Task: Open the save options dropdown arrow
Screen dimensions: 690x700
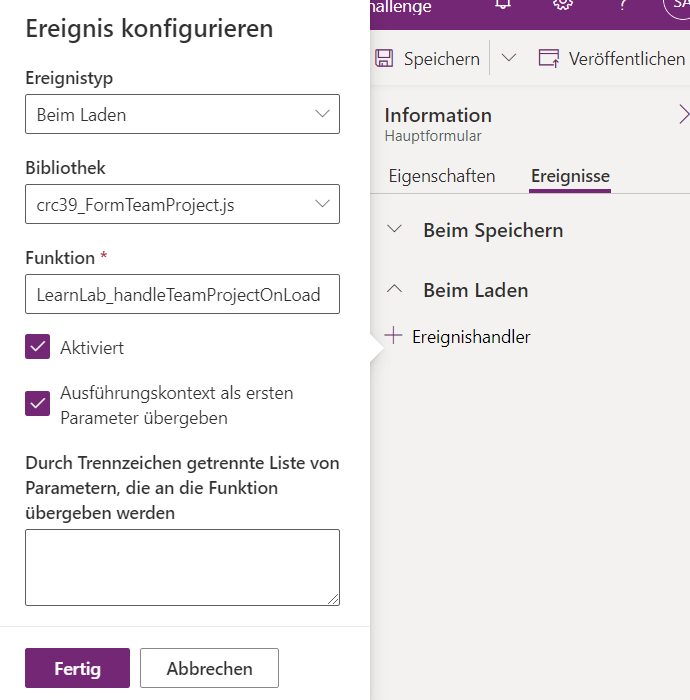Action: pos(509,59)
